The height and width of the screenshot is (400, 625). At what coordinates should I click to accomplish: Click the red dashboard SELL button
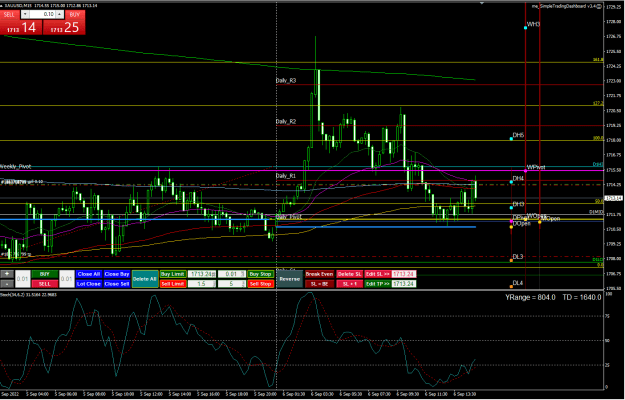[45, 284]
